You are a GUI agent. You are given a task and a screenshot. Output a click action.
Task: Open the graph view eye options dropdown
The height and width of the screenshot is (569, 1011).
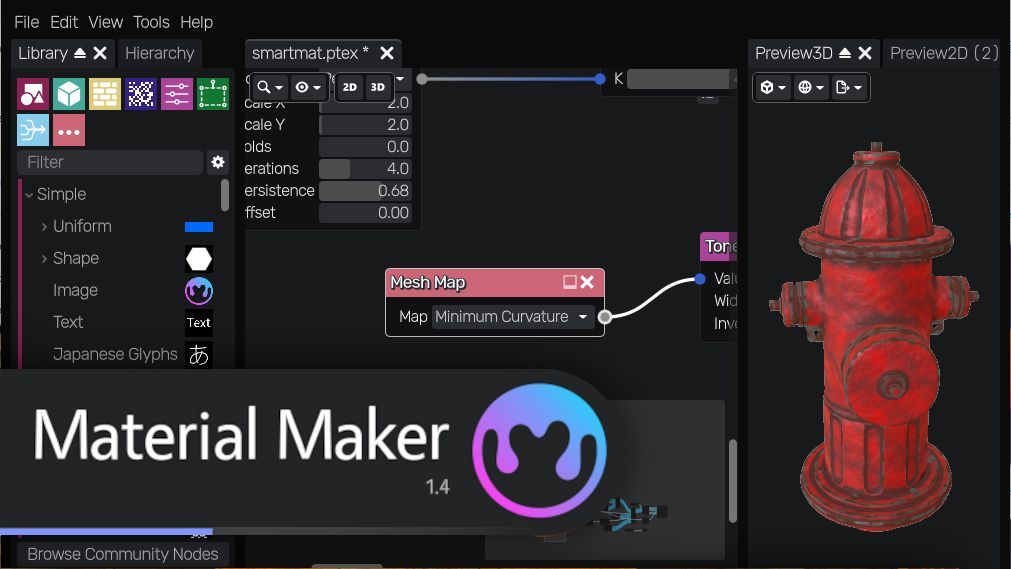point(308,87)
